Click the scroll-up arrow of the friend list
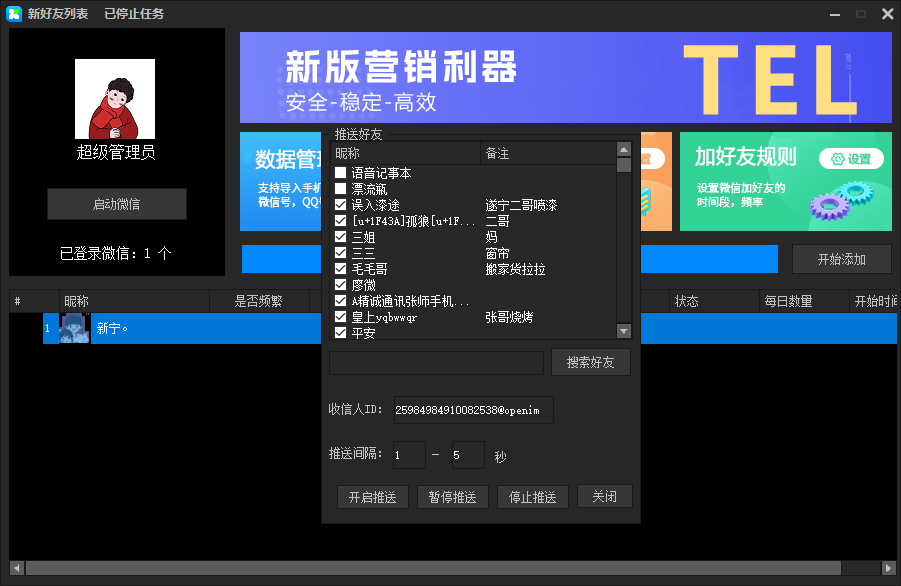 623,148
